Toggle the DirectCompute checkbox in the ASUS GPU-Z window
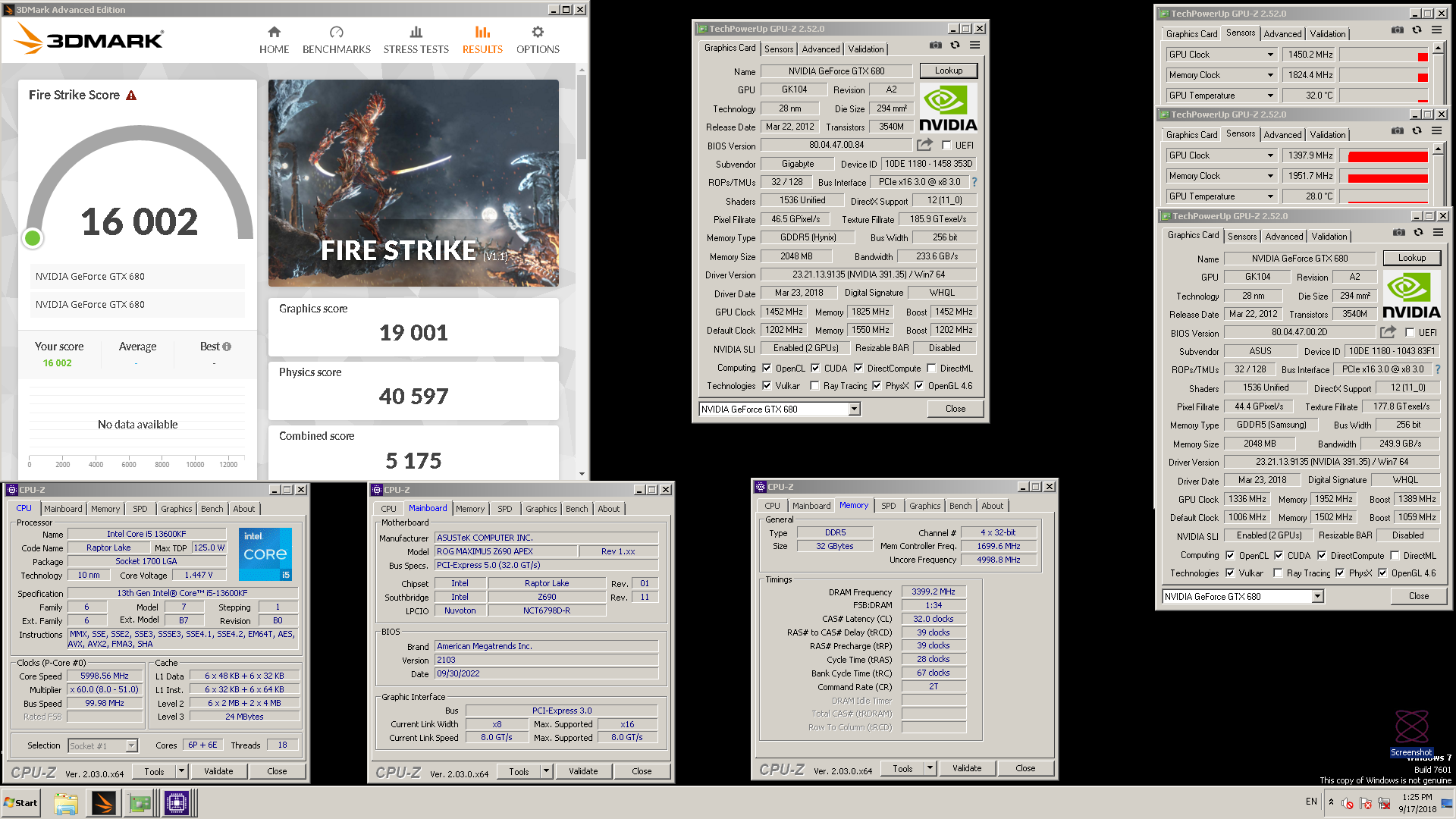 tap(1322, 555)
